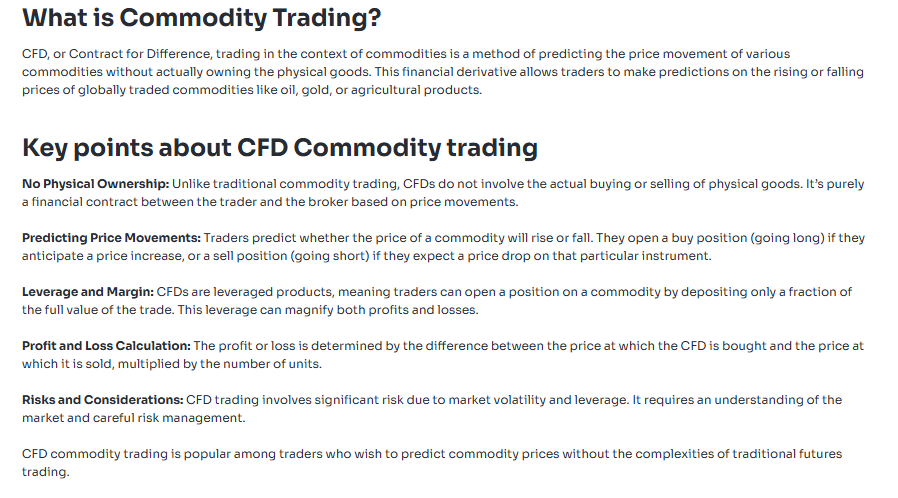The image size is (898, 498).
Task: Click the bold "Risks and Considerations:" label
Action: point(102,400)
